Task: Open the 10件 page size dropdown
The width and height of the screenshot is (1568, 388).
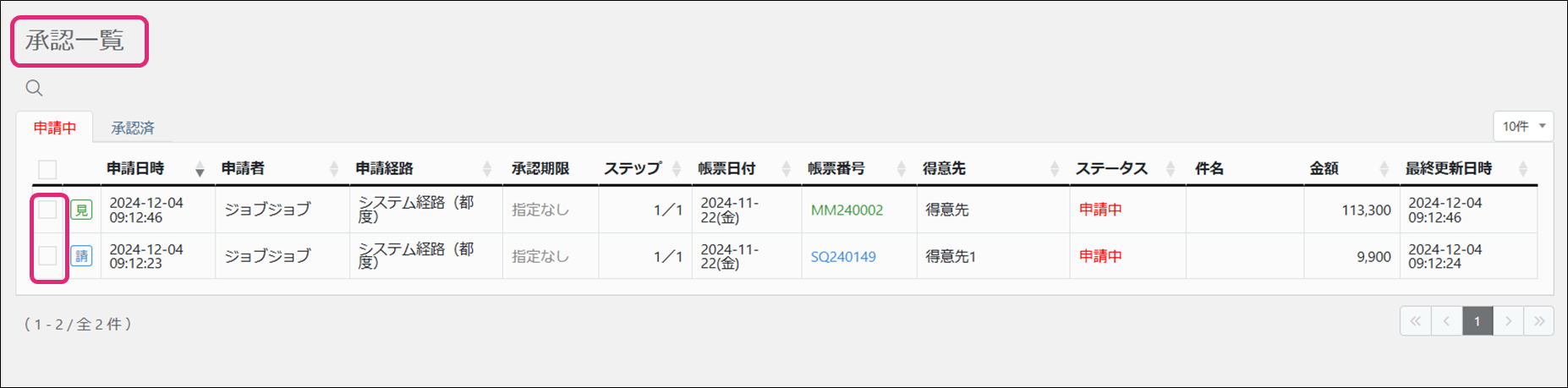Action: click(x=1523, y=126)
